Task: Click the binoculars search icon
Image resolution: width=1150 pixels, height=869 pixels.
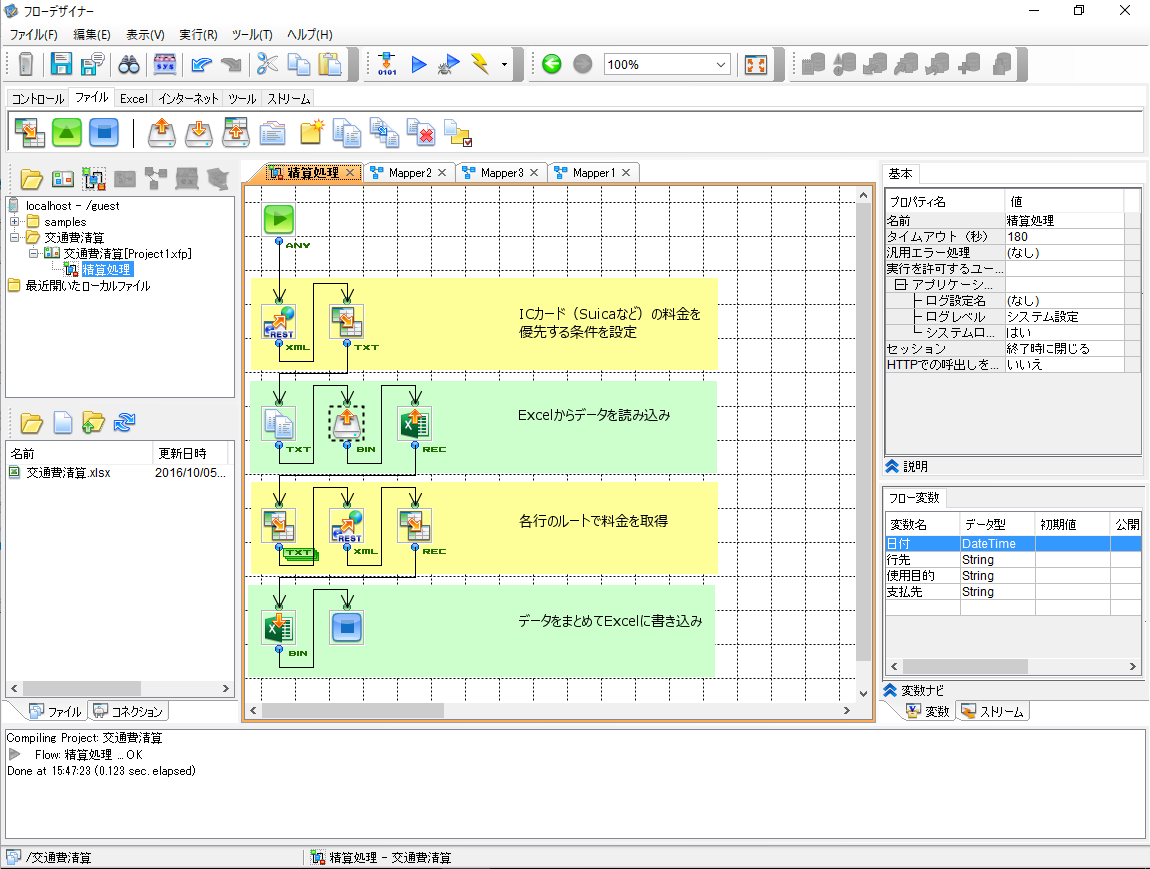Action: coord(129,65)
